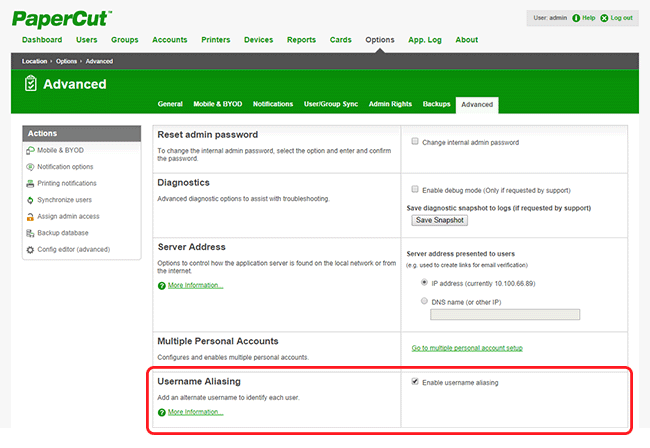
Task: Click the Printing notifications printer icon
Action: [x=30, y=184]
